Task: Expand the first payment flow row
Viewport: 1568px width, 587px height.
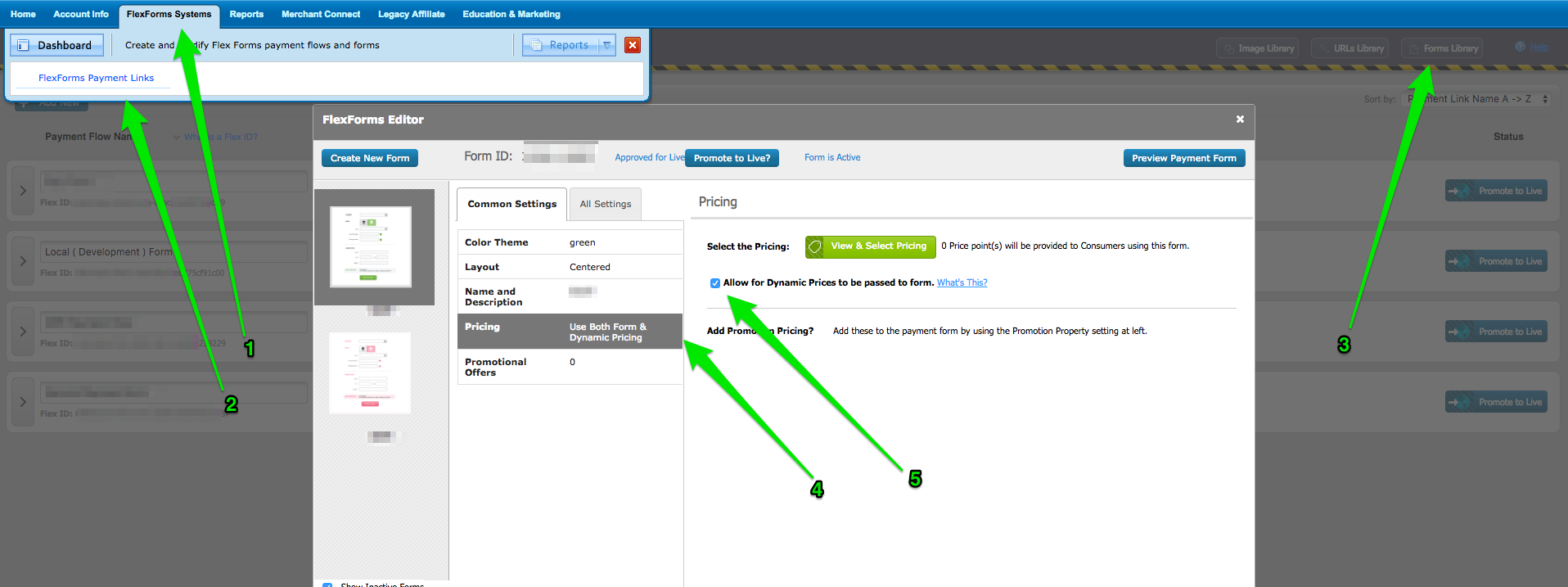Action: pyautogui.click(x=23, y=191)
